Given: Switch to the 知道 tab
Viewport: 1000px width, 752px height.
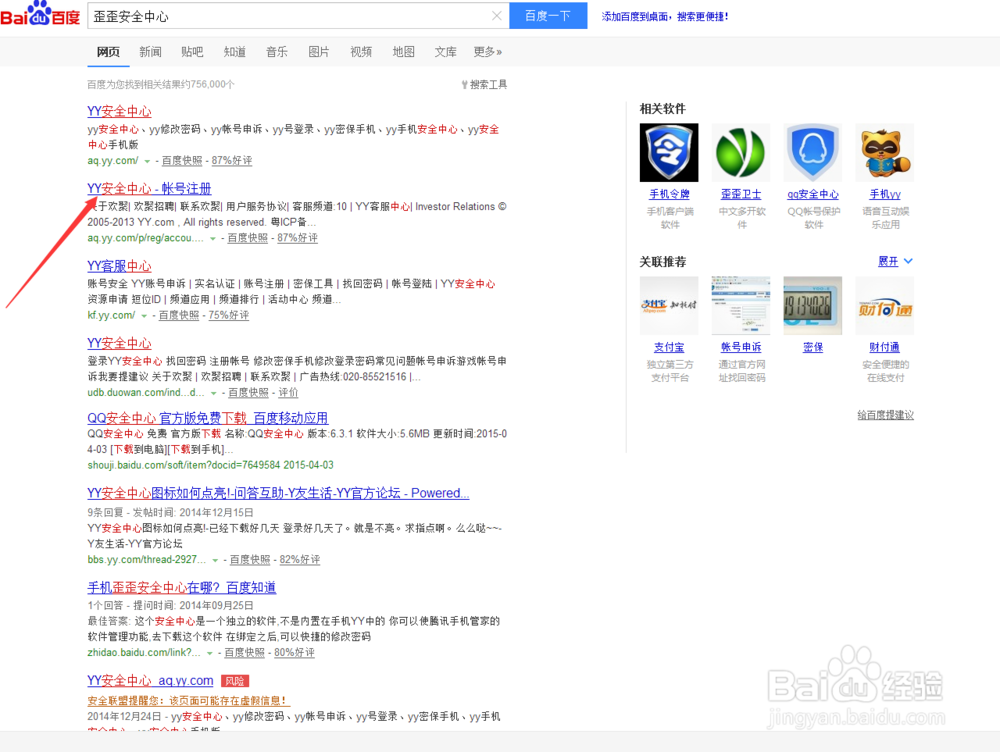Looking at the screenshot, I should (235, 52).
